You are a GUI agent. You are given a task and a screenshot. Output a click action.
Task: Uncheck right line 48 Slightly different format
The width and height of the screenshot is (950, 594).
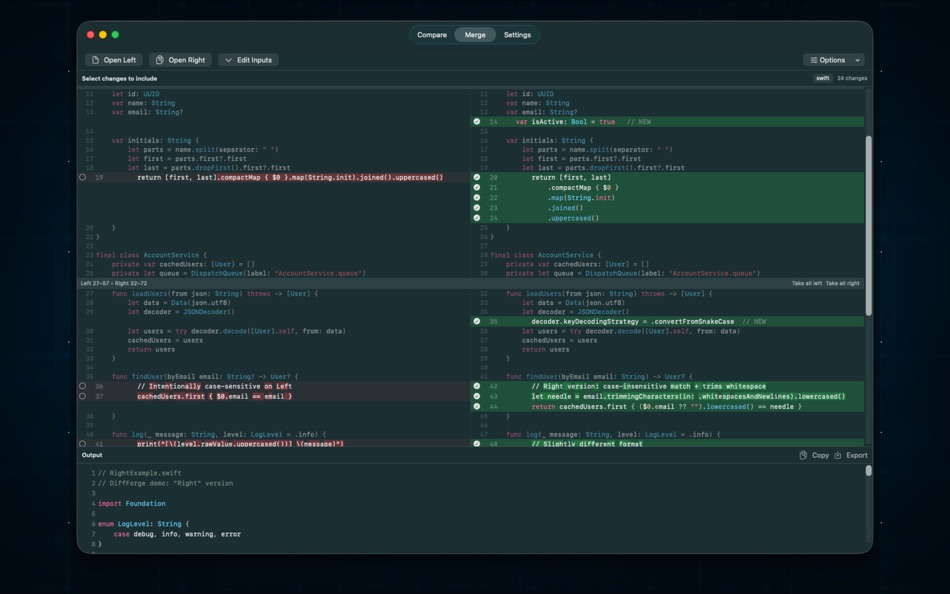point(477,444)
